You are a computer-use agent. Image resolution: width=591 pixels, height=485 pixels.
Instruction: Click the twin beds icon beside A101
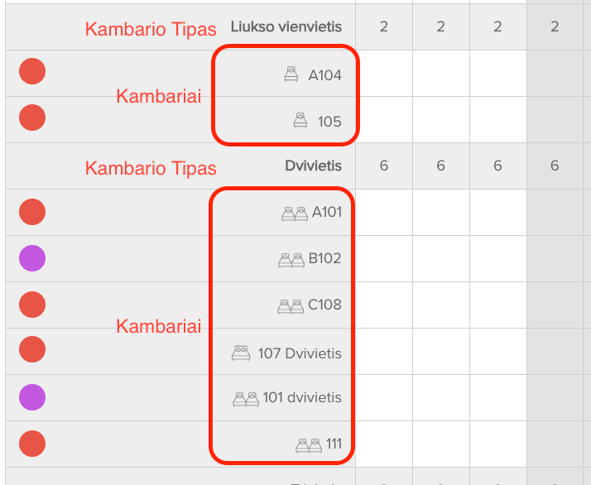click(x=294, y=214)
